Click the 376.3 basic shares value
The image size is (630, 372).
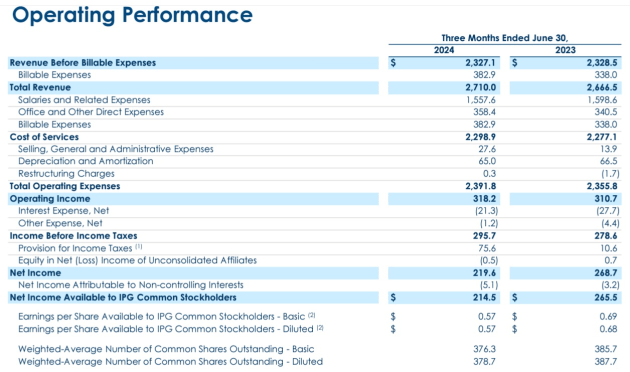tap(484, 349)
